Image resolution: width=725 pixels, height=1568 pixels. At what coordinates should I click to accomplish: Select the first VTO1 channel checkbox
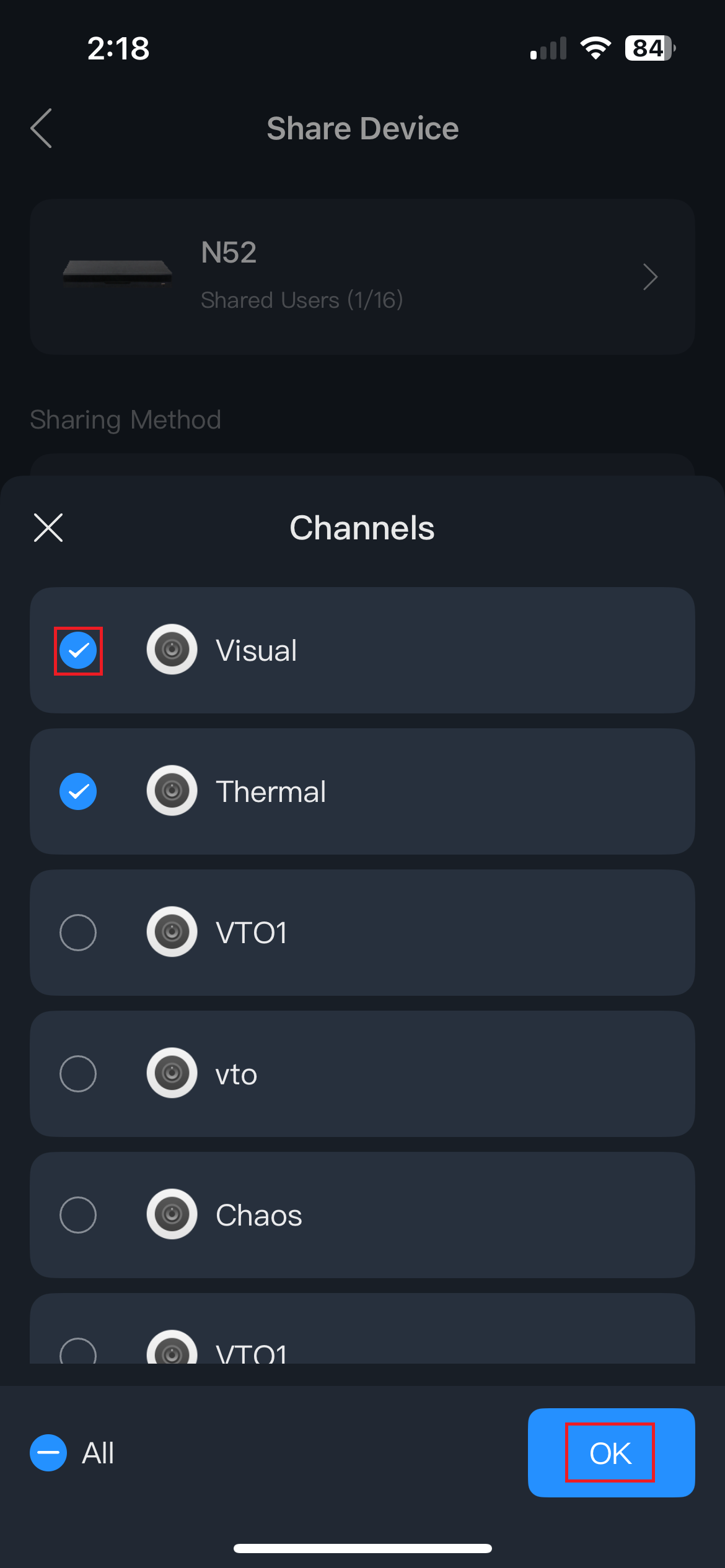(78, 933)
